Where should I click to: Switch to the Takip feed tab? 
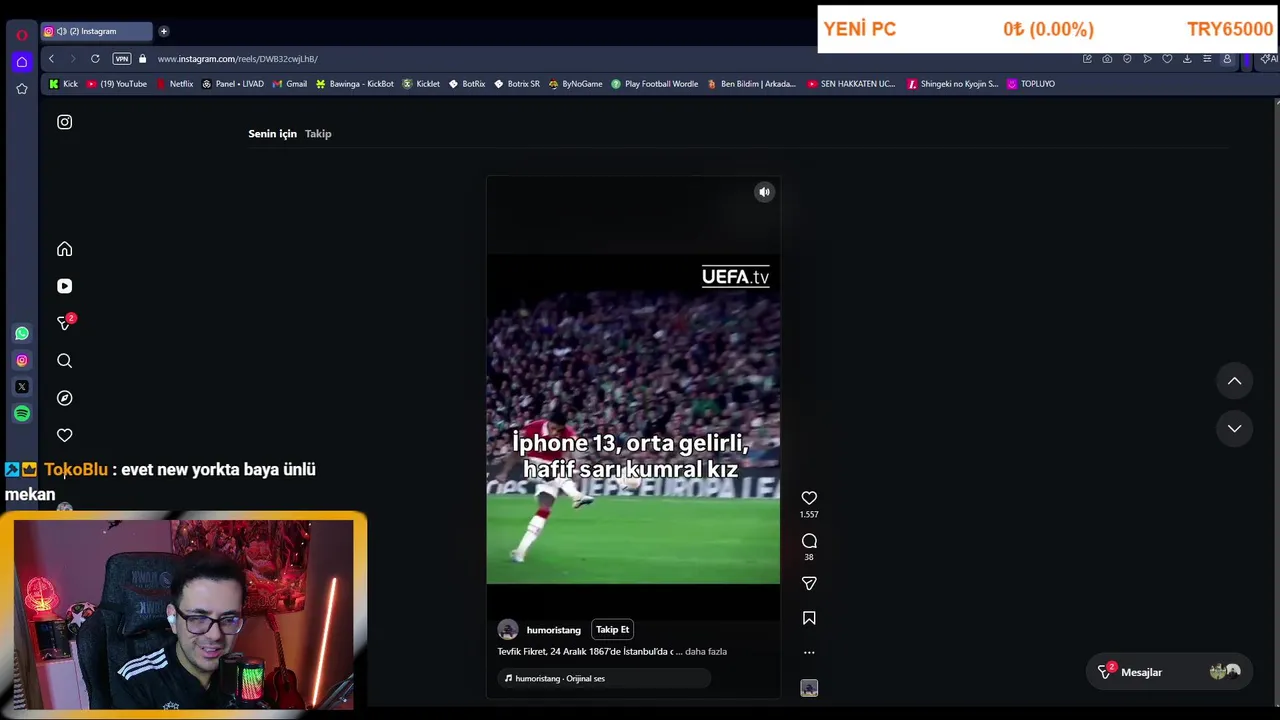point(318,133)
